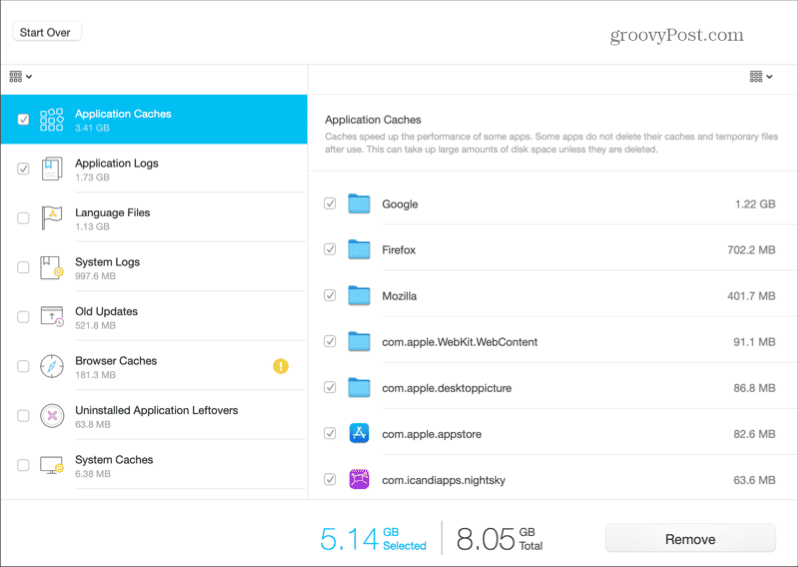
Task: Click the System Caches monitor icon
Action: [x=52, y=465]
